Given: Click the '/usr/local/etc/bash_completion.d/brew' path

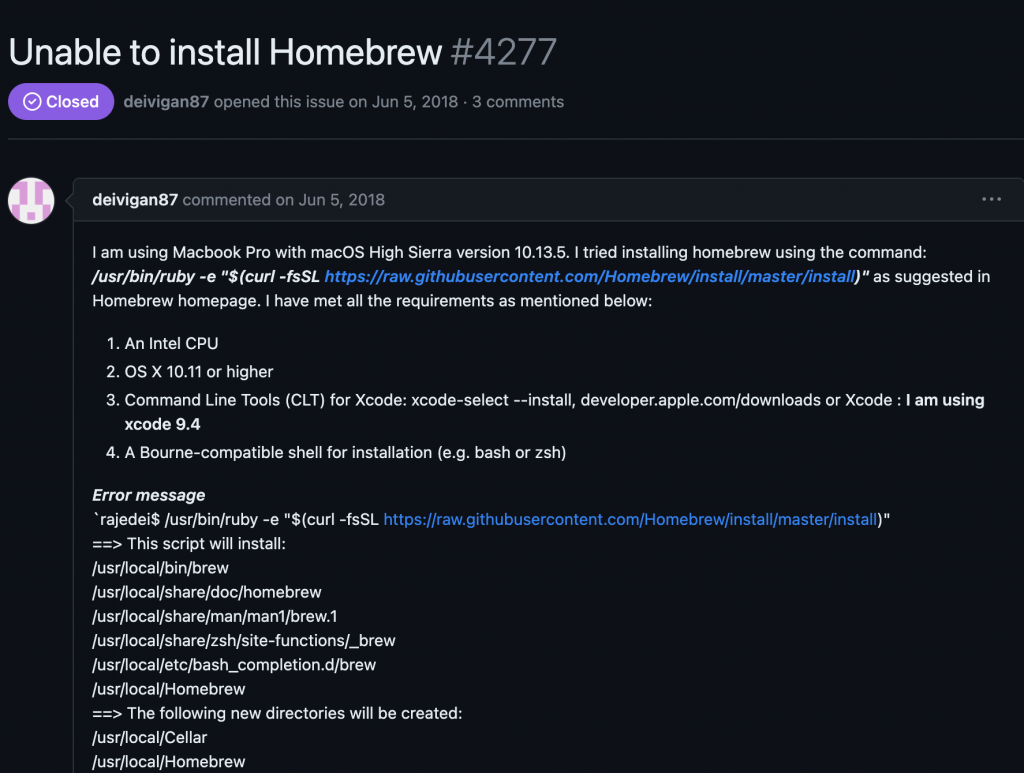Looking at the screenshot, I should [234, 665].
